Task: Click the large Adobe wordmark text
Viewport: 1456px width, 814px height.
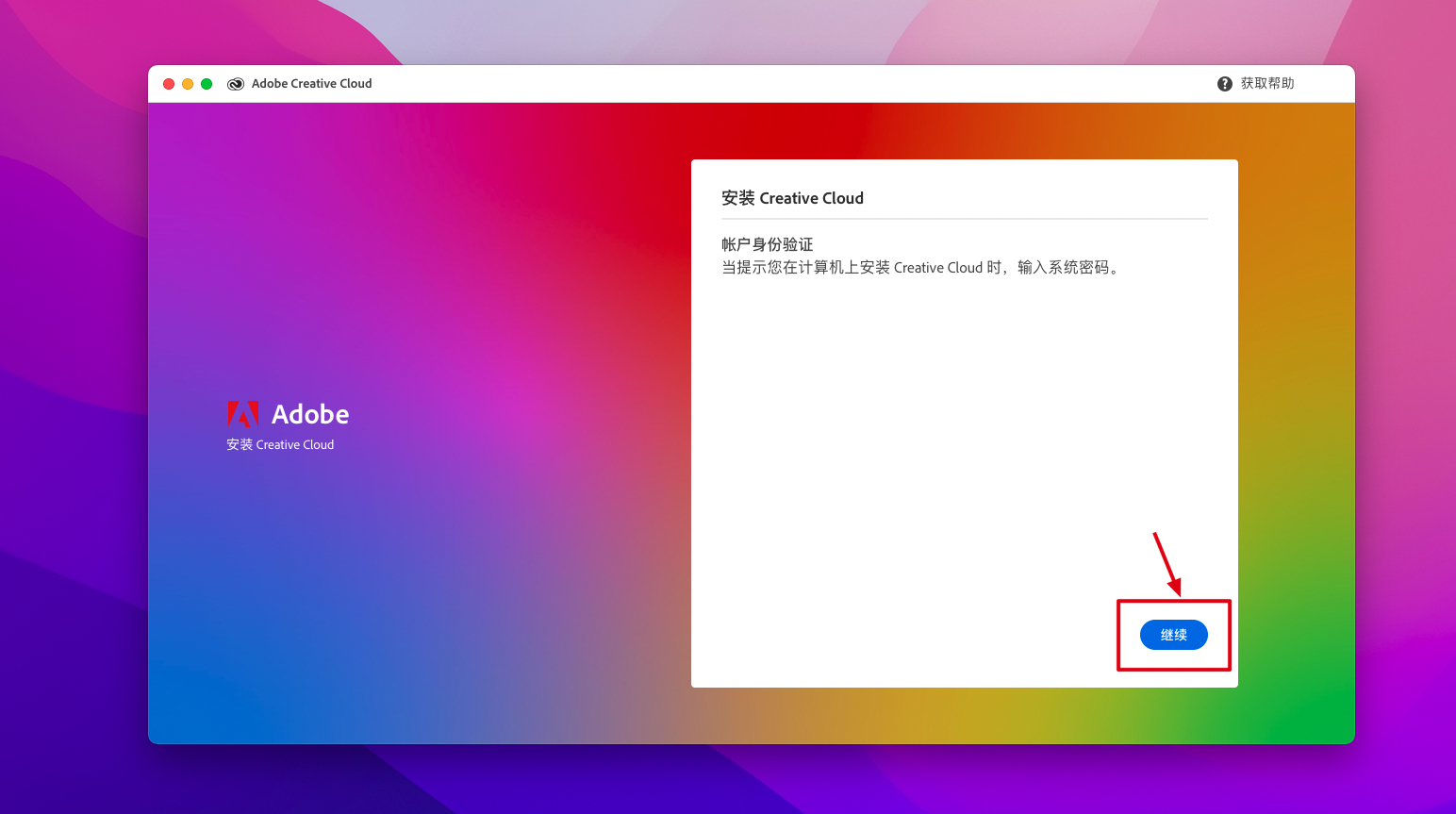Action: pyautogui.click(x=310, y=414)
